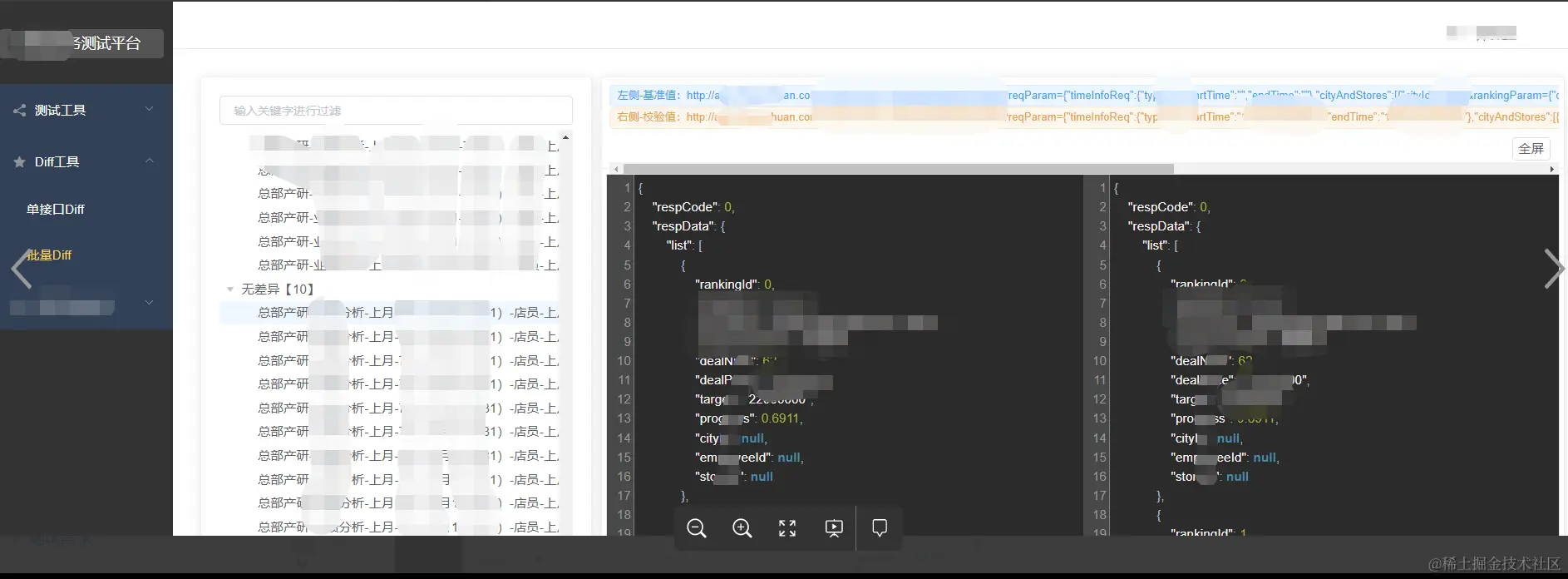Screen dimensions: 1568x579
Task: Go to the next image arrow
Action: 1553,269
